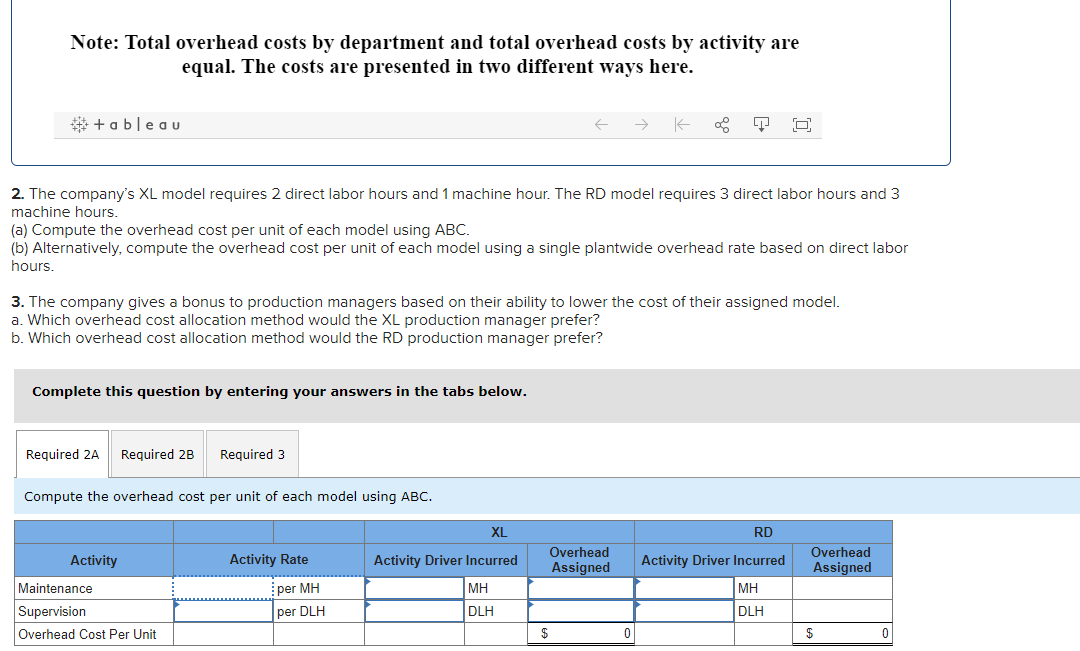
Task: Click the RD column group header
Action: (763, 532)
